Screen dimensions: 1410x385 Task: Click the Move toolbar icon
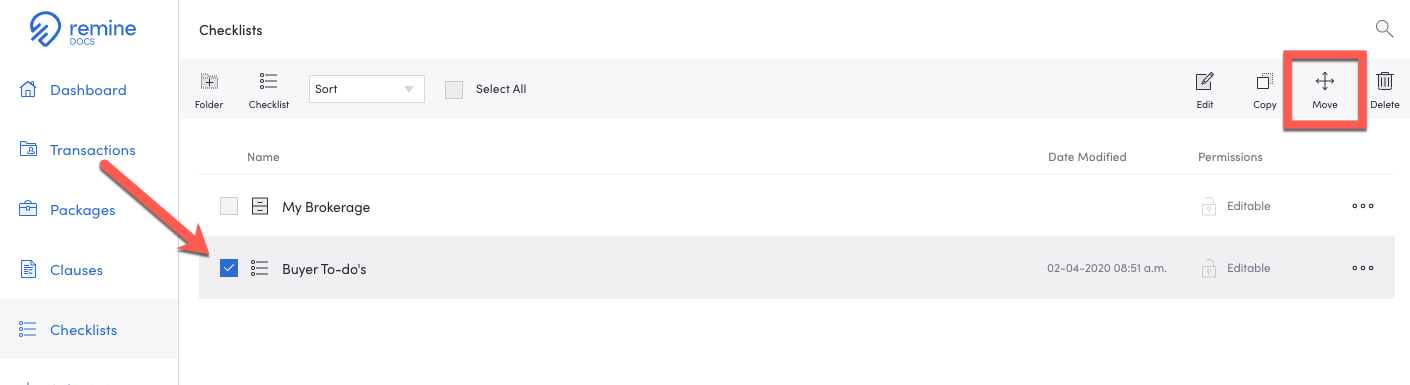point(1324,82)
